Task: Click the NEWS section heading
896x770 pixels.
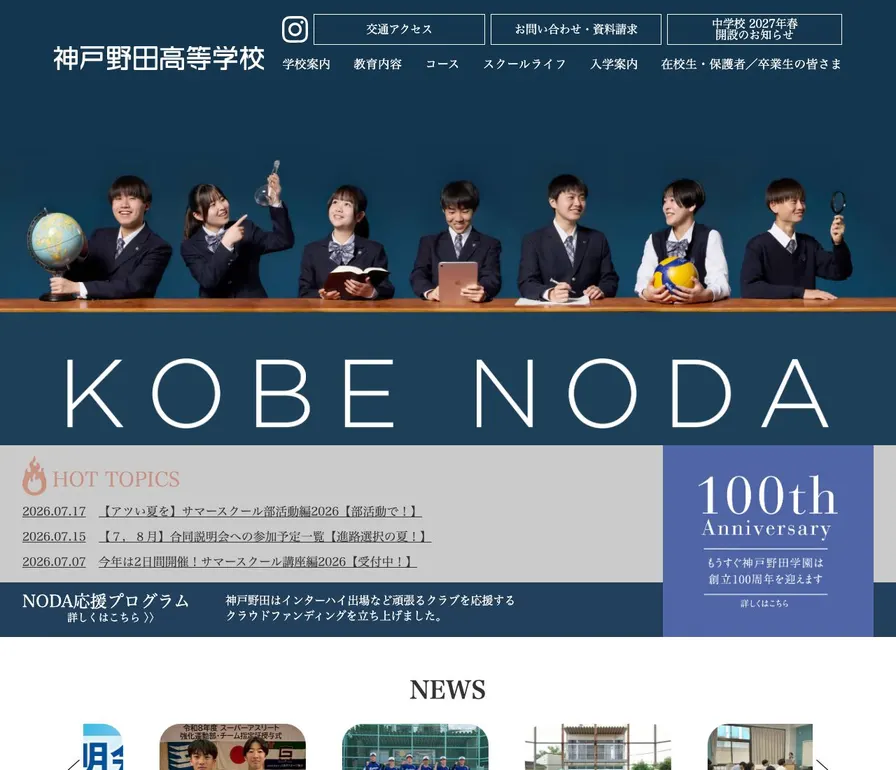Action: [447, 689]
